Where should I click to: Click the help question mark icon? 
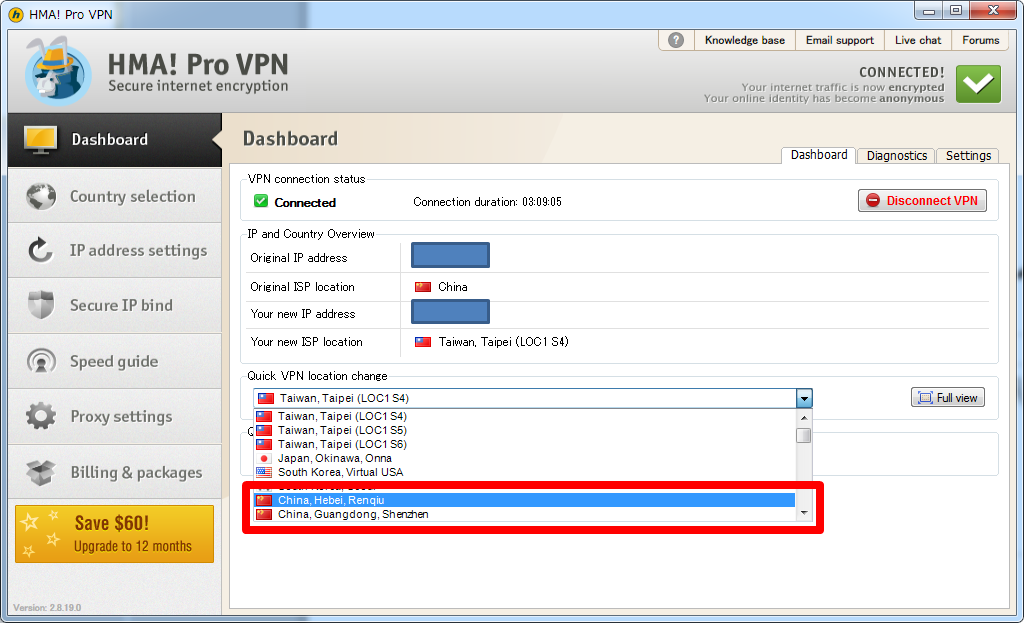pos(676,40)
